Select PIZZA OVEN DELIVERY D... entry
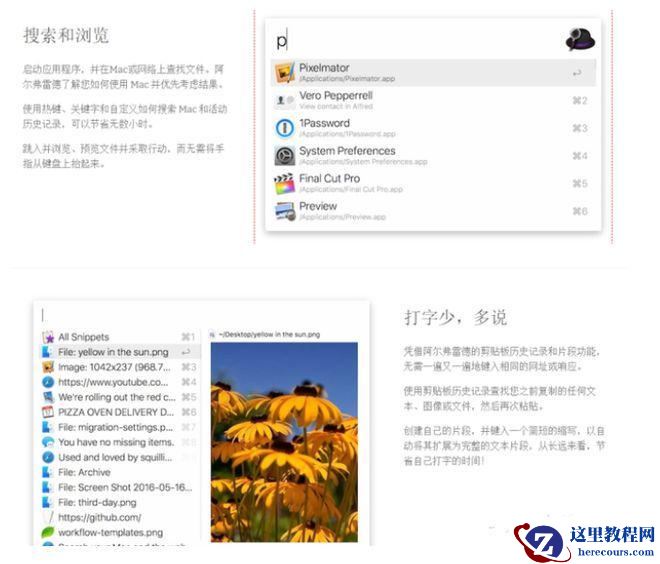This screenshot has width=660, height=564. click(x=120, y=412)
